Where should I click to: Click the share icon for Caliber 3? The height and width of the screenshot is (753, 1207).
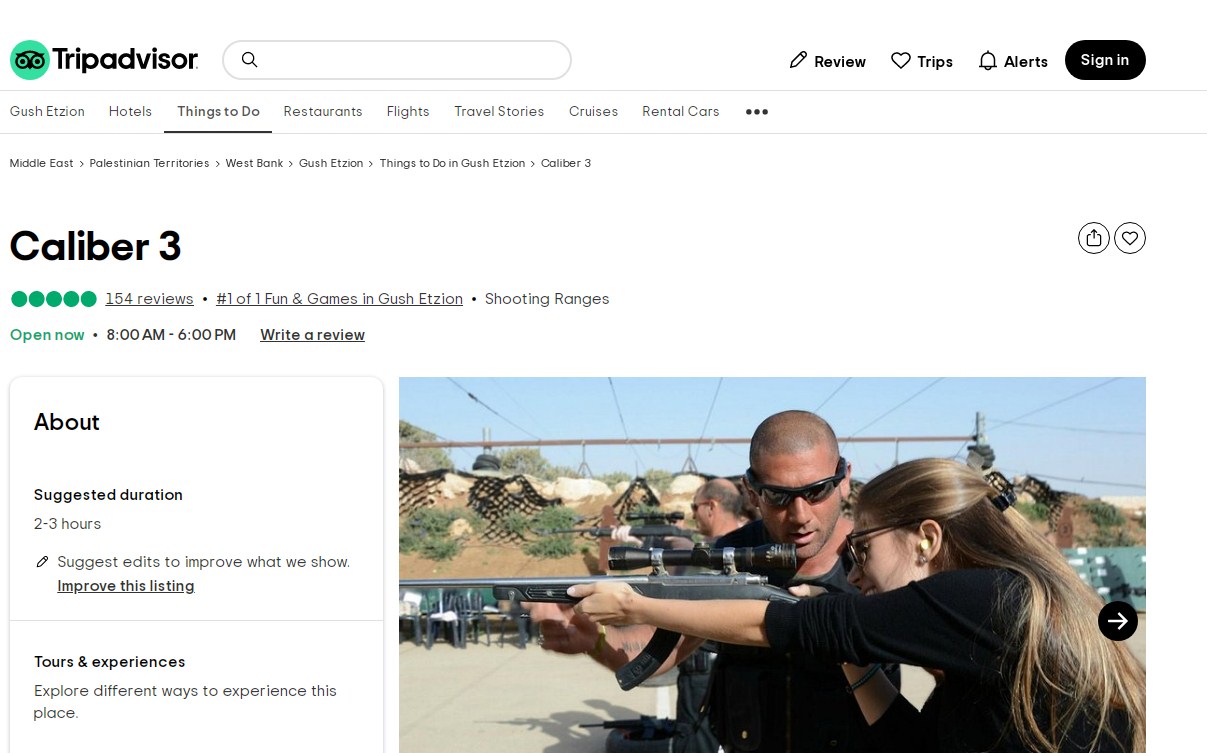pyautogui.click(x=1094, y=238)
